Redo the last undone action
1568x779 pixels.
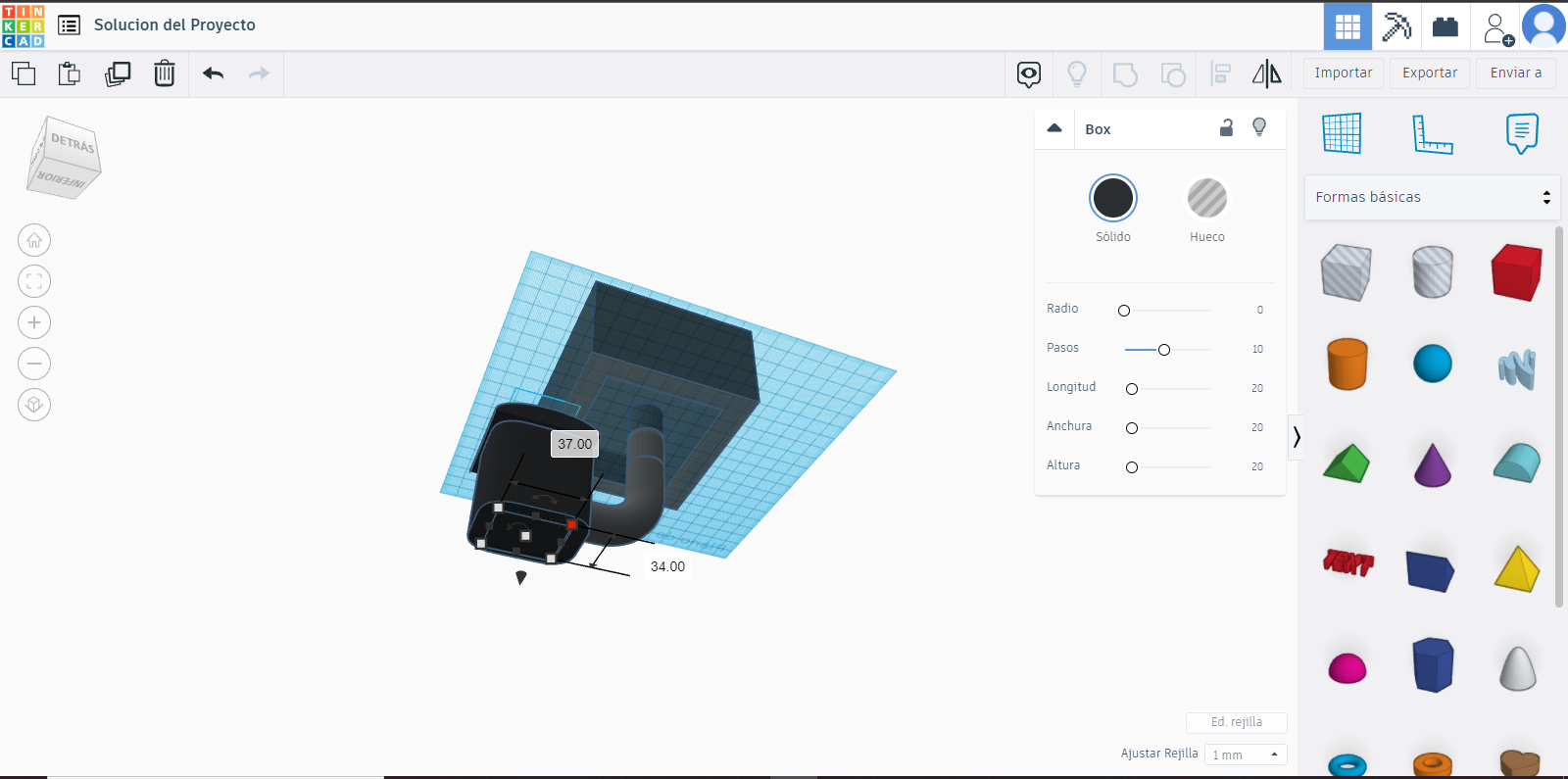[x=259, y=73]
